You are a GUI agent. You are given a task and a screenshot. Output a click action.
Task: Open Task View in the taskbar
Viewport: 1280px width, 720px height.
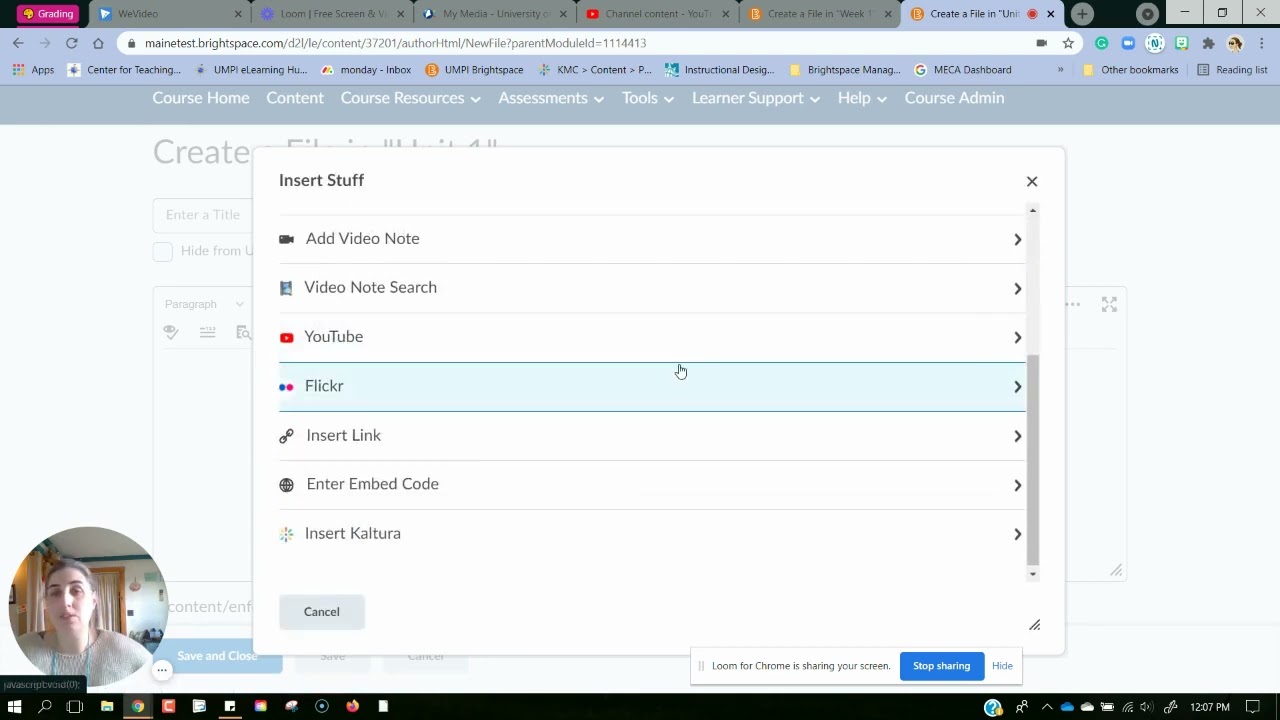(75, 707)
